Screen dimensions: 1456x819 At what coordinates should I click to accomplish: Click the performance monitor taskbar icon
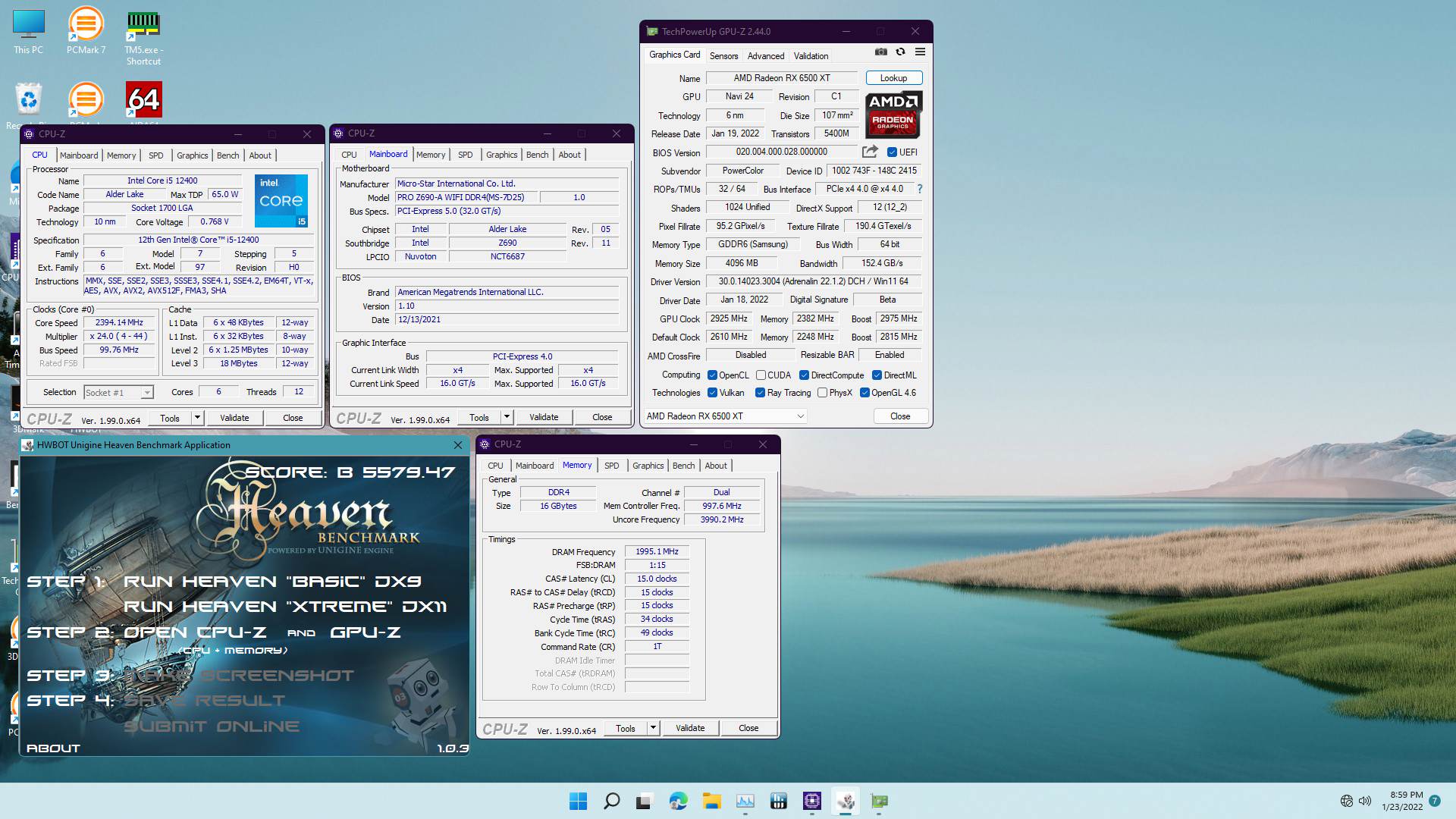coord(745,801)
